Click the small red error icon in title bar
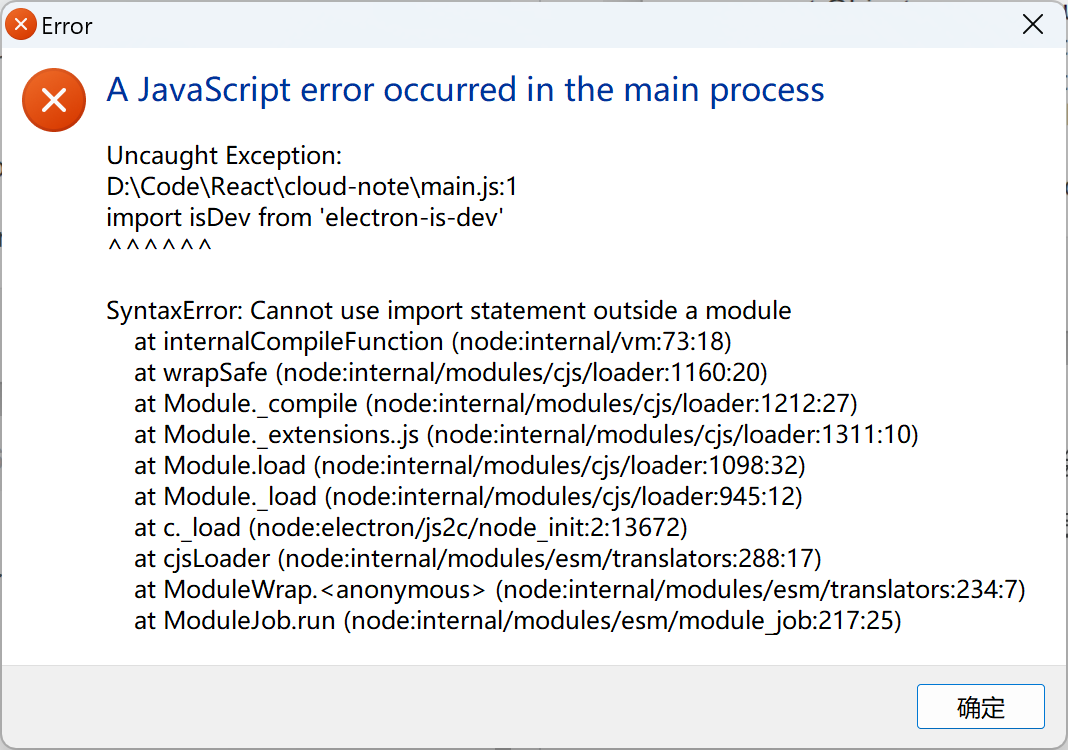1068x750 pixels. pyautogui.click(x=20, y=25)
